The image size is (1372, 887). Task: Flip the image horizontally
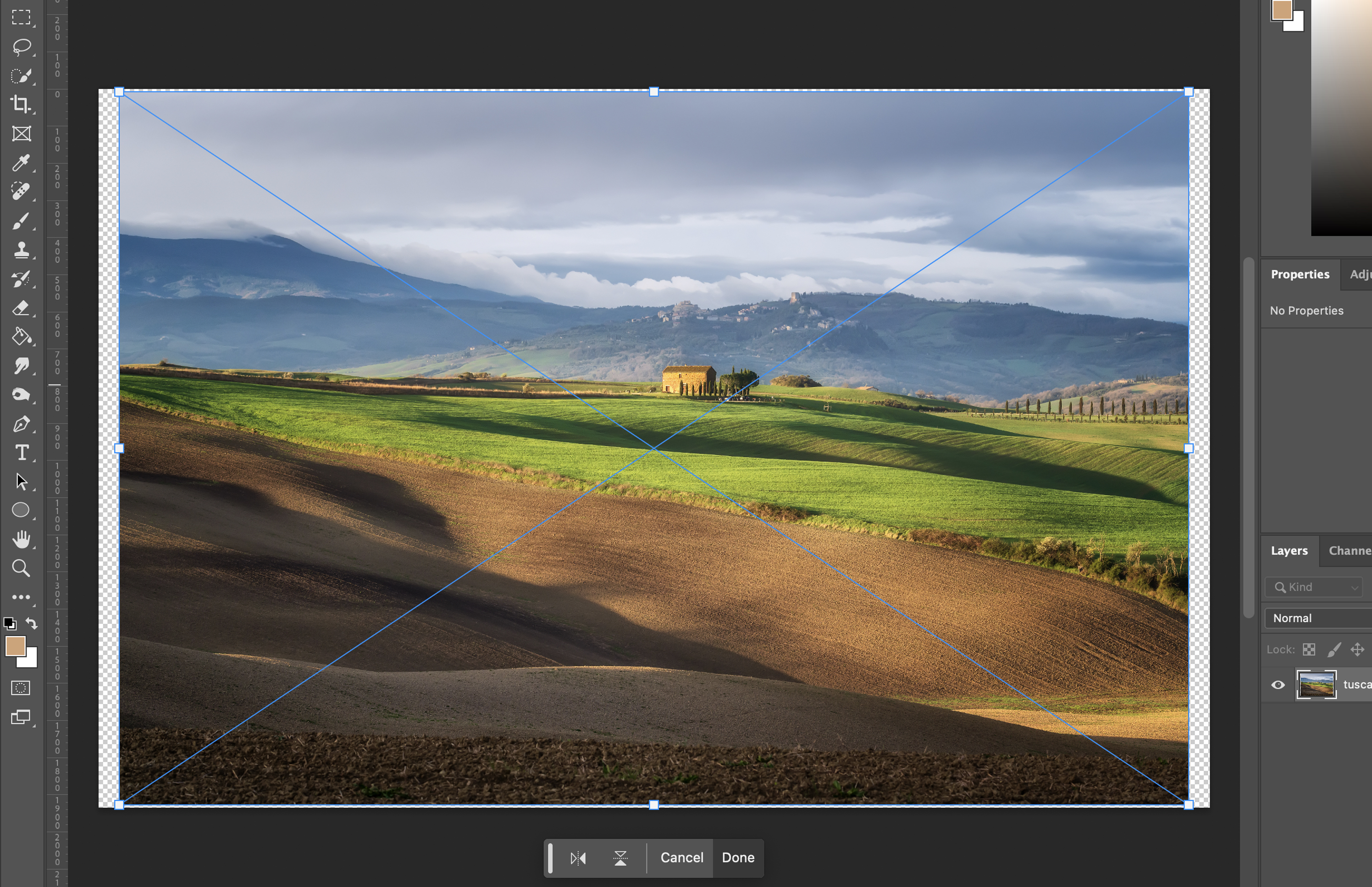577,858
